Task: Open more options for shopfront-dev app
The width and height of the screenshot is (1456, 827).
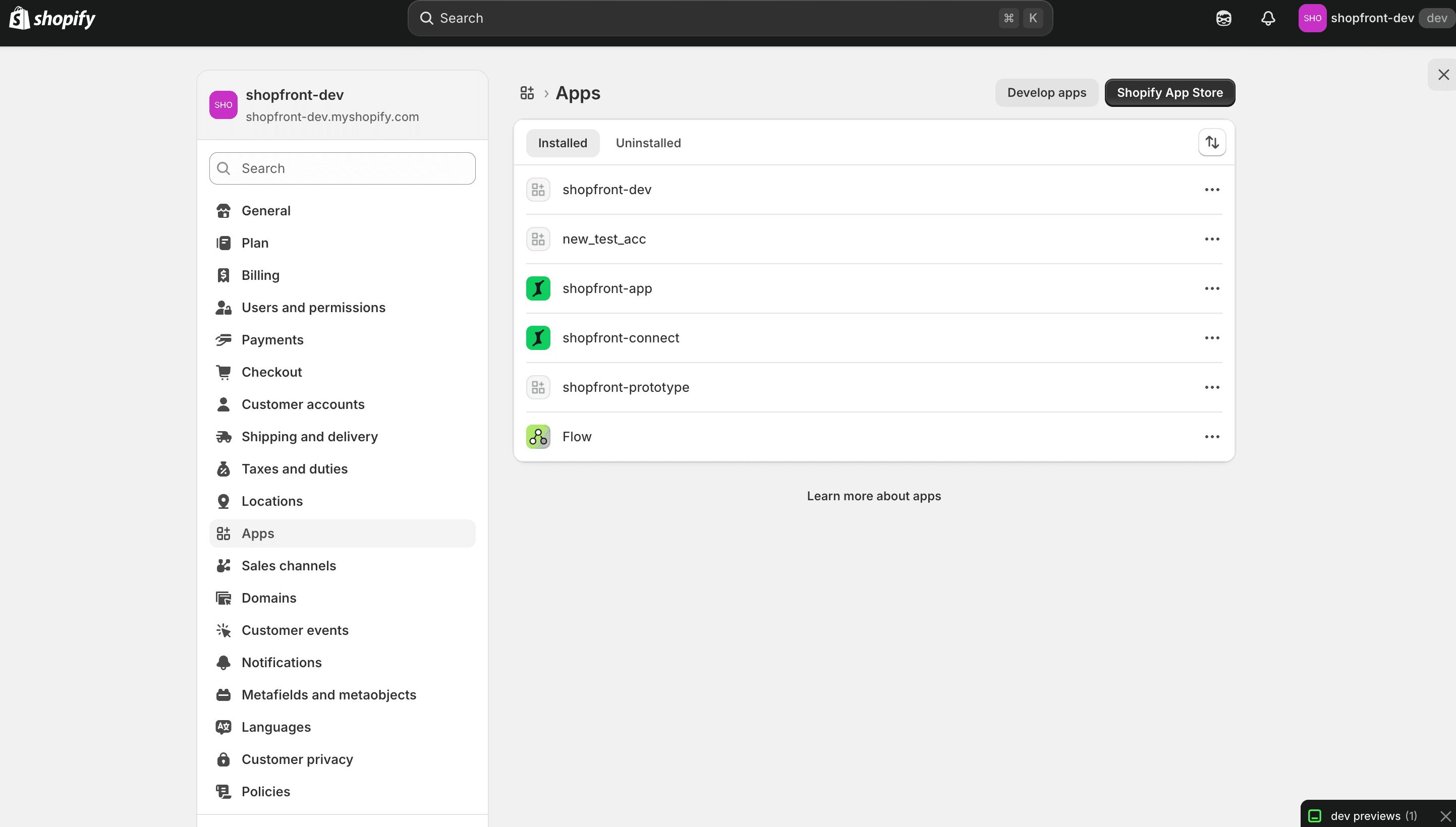Action: tap(1212, 190)
